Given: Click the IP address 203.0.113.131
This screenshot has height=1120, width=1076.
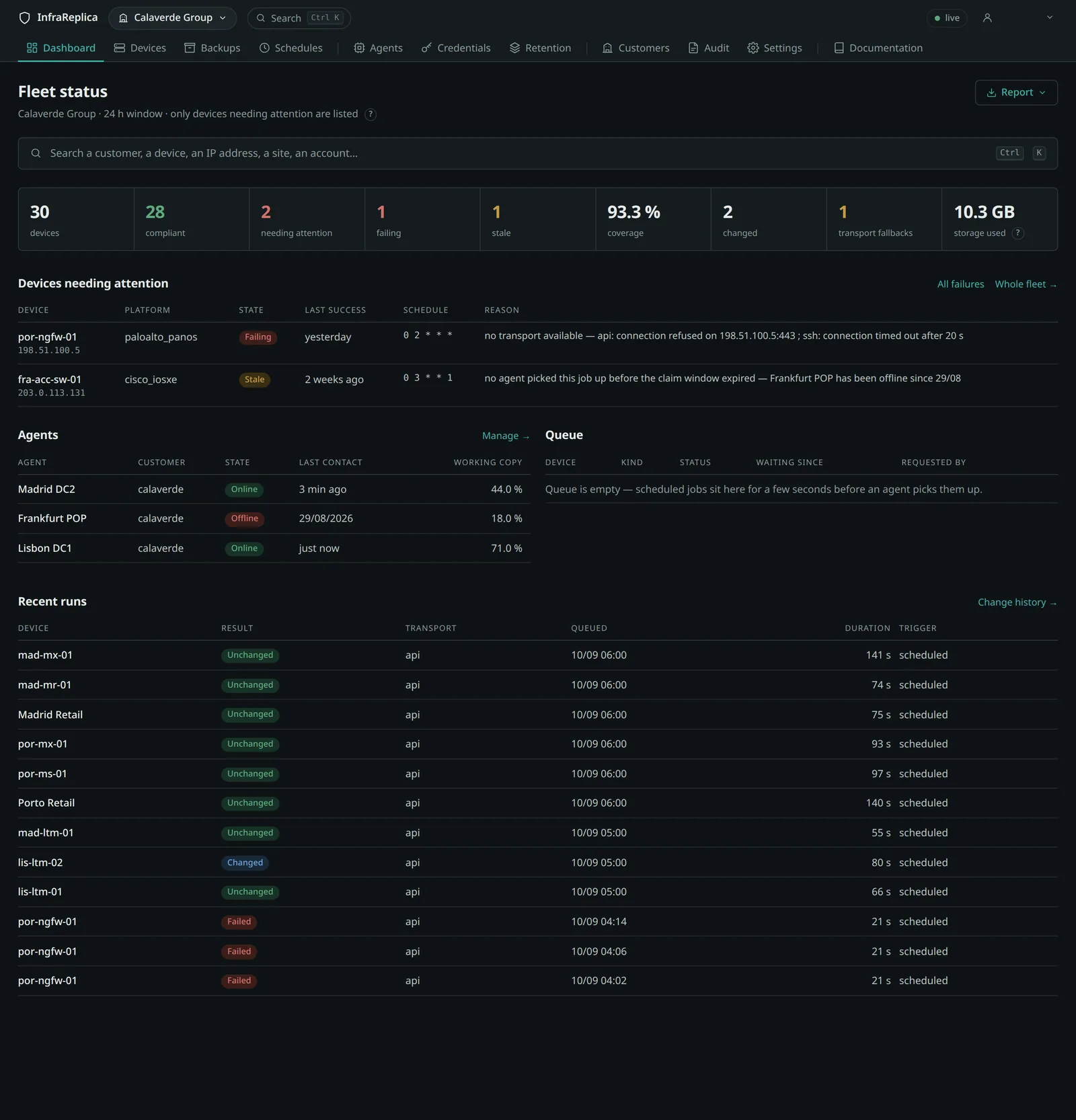Looking at the screenshot, I should pos(52,393).
